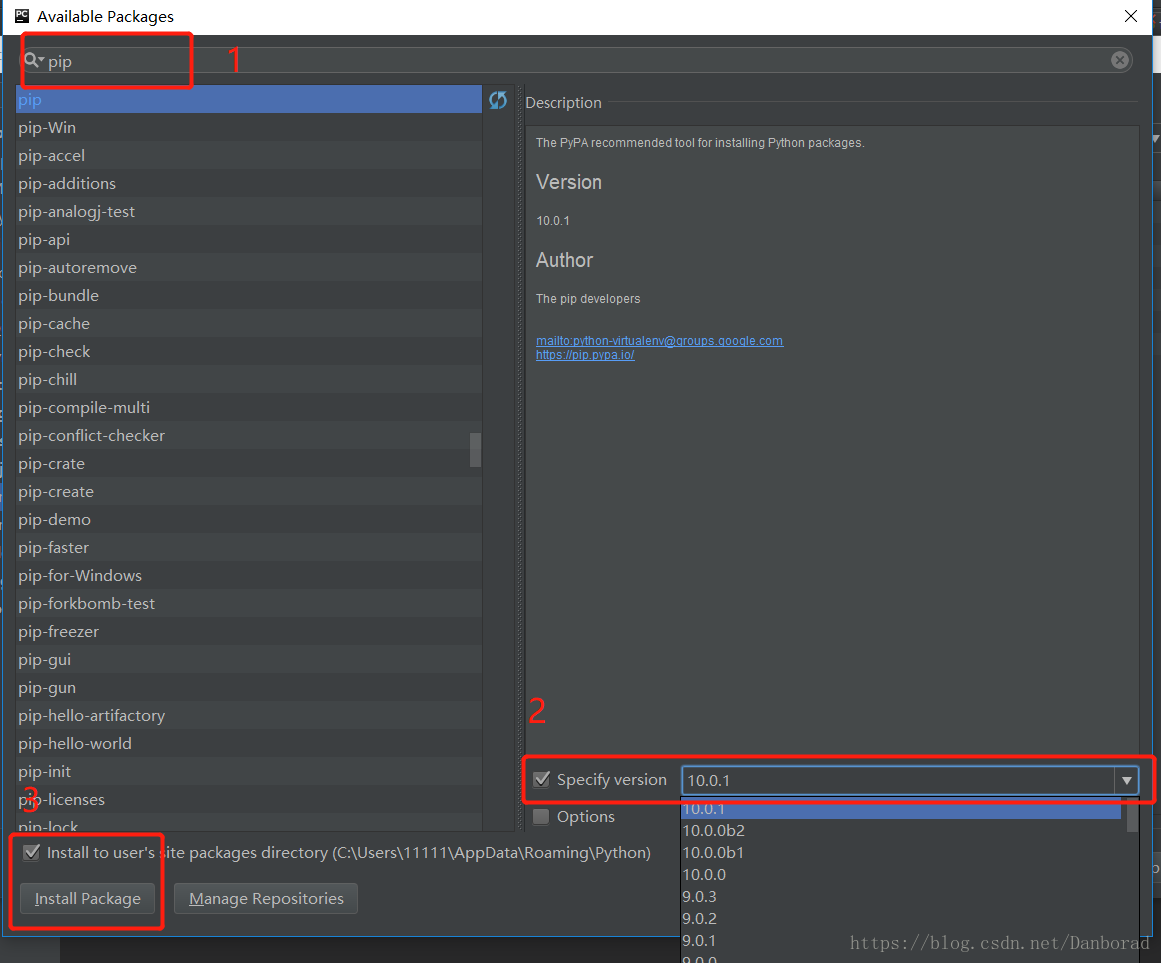
Task: Open Manage Repositories
Action: click(x=266, y=898)
